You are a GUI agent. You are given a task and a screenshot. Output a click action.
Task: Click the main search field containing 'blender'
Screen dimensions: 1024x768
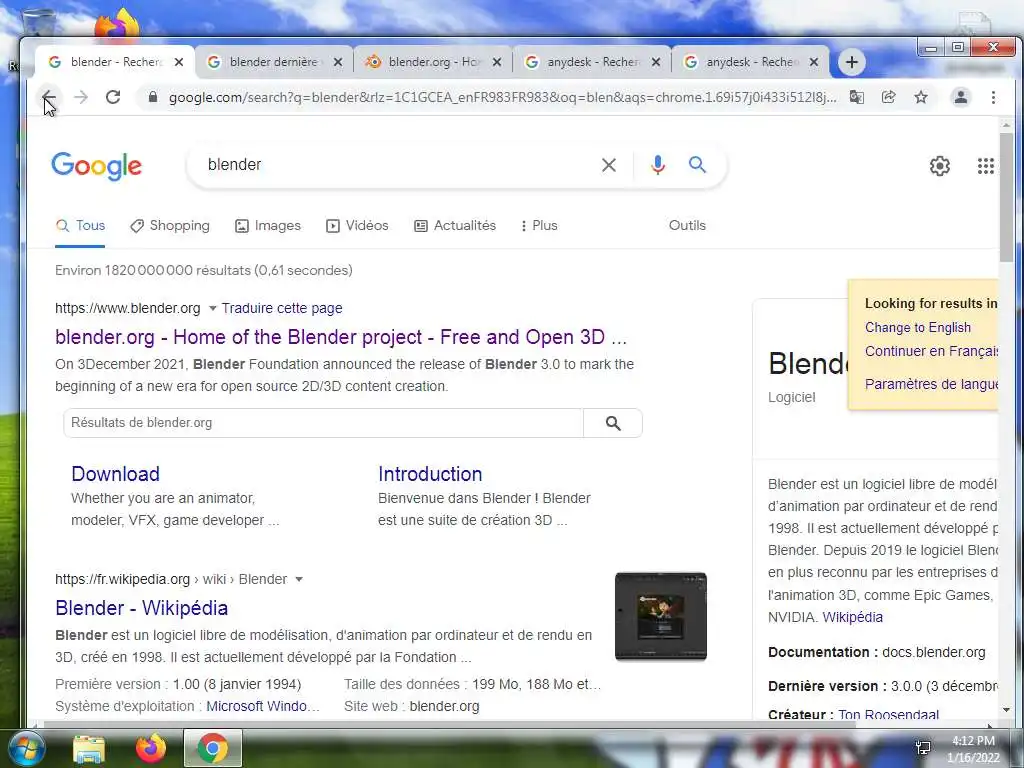pyautogui.click(x=398, y=165)
